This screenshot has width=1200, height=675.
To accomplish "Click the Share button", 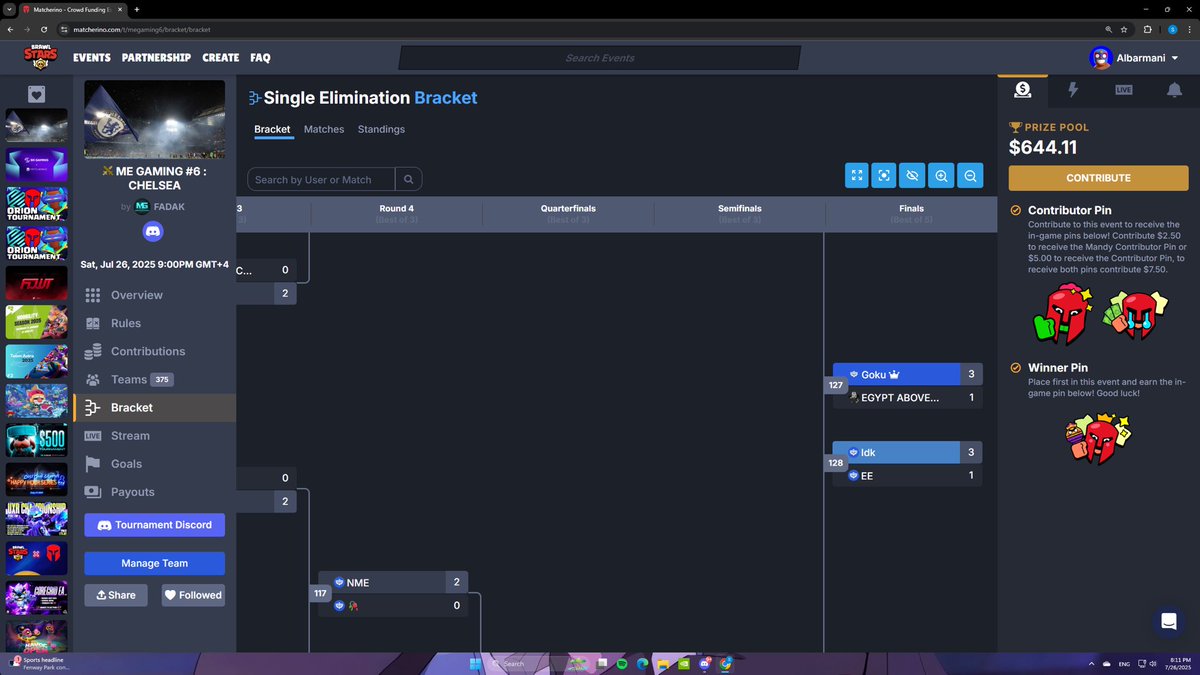I will (116, 595).
